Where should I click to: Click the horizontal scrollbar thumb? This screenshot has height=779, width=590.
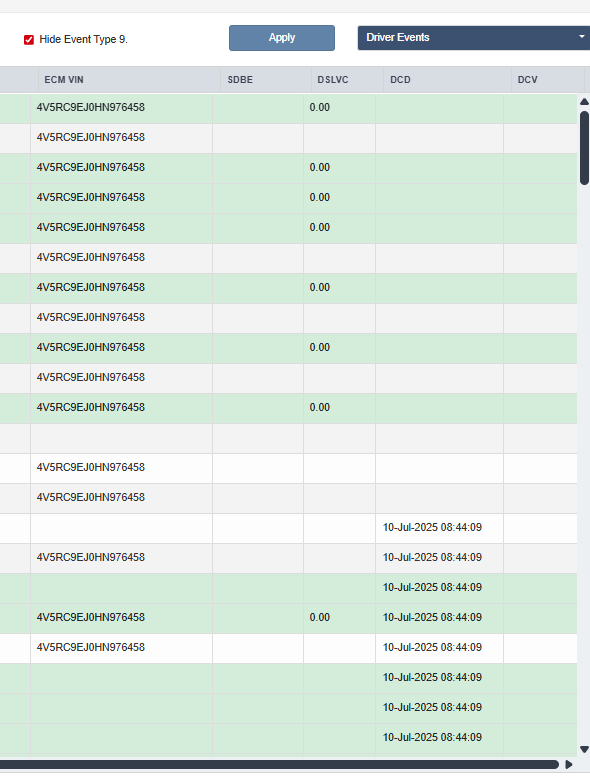279,764
